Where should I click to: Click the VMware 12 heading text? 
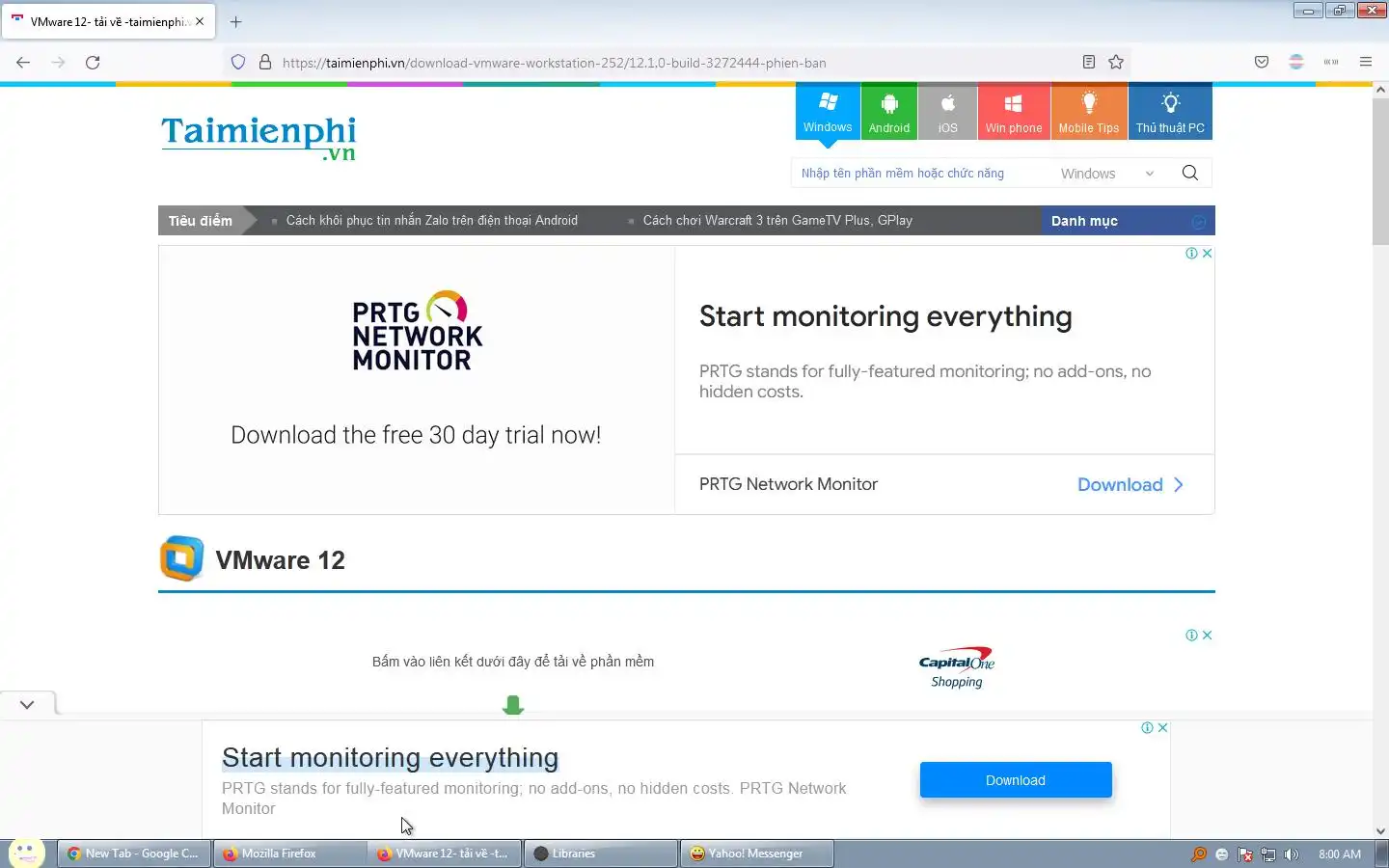pos(281,560)
